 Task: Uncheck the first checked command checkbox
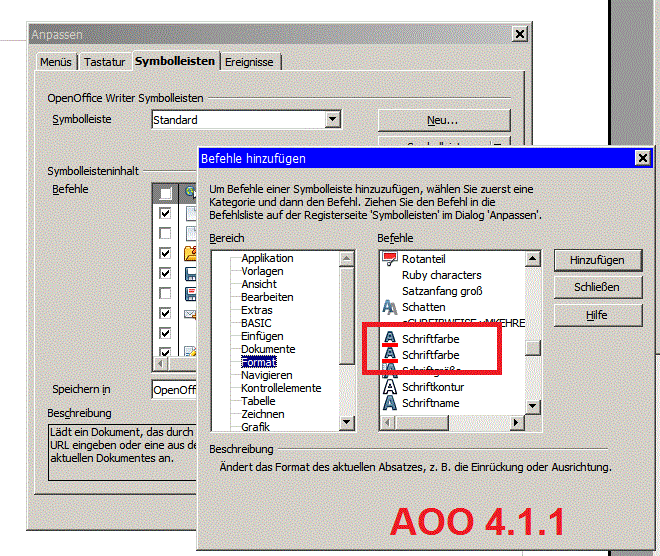pyautogui.click(x=165, y=214)
